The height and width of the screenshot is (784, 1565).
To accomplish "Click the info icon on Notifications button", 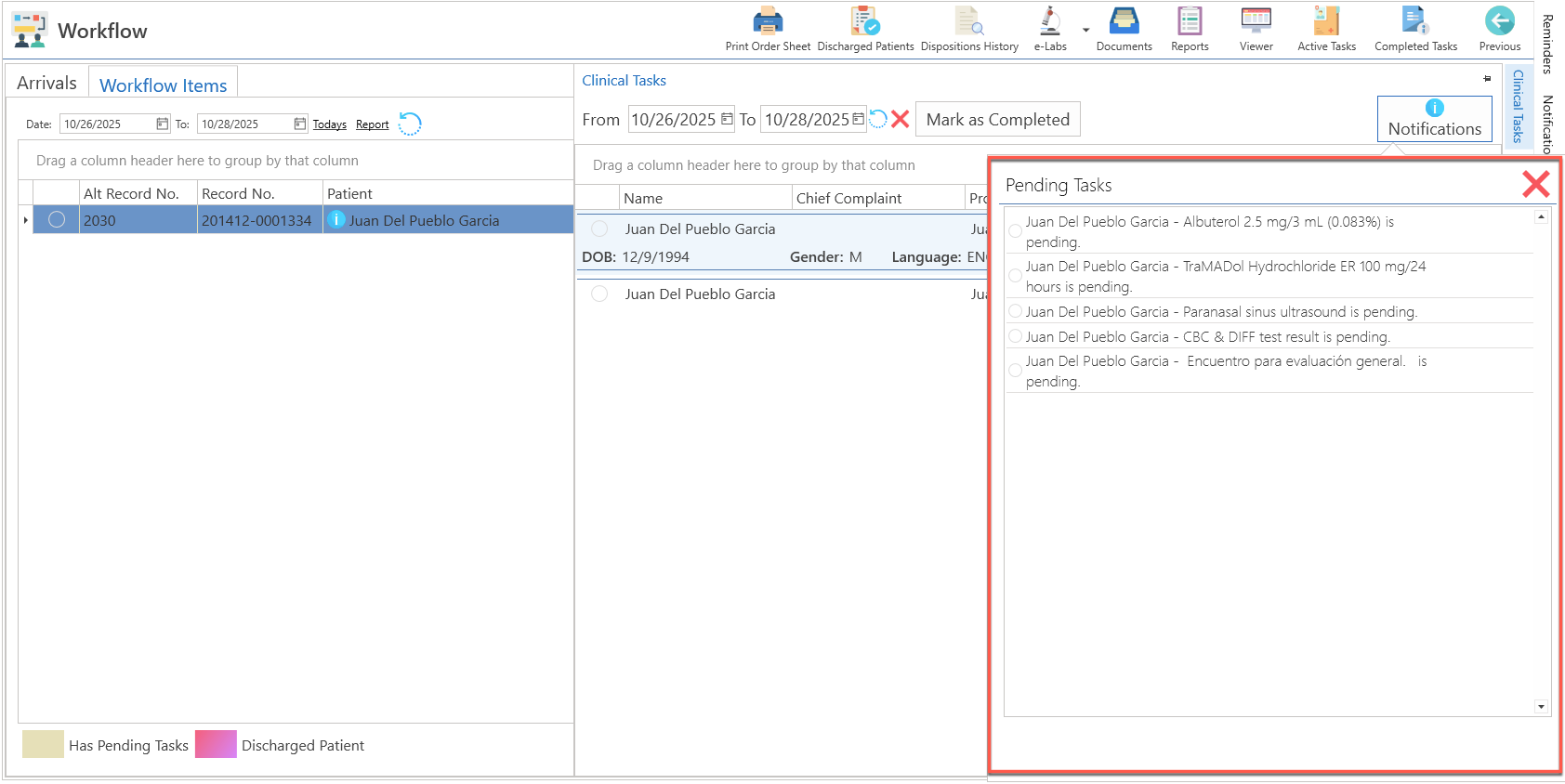I will point(1434,108).
